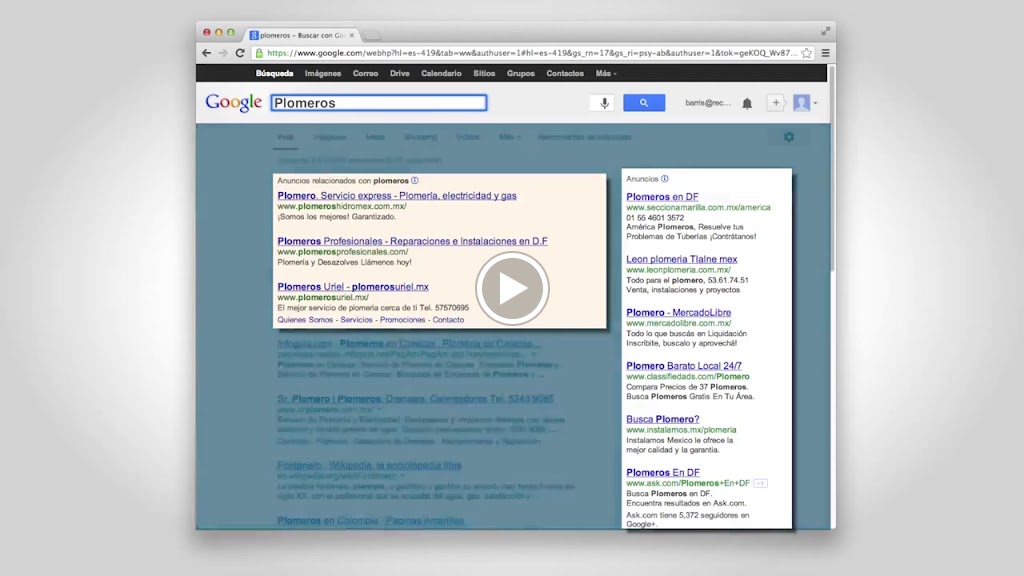Open the Más dropdown in black bar
The height and width of the screenshot is (576, 1024).
tap(605, 73)
